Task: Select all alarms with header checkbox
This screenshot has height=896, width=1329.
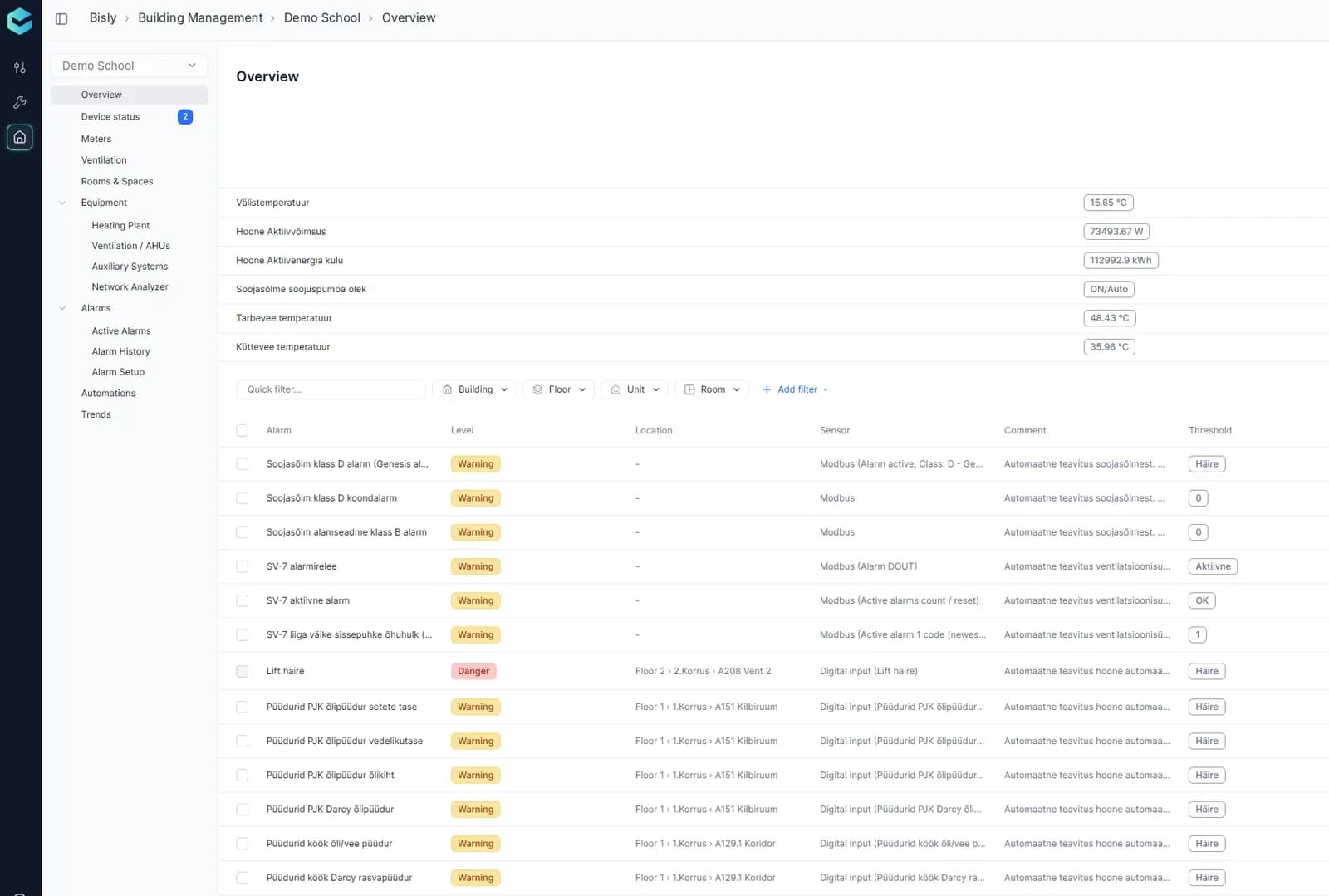Action: coord(243,430)
